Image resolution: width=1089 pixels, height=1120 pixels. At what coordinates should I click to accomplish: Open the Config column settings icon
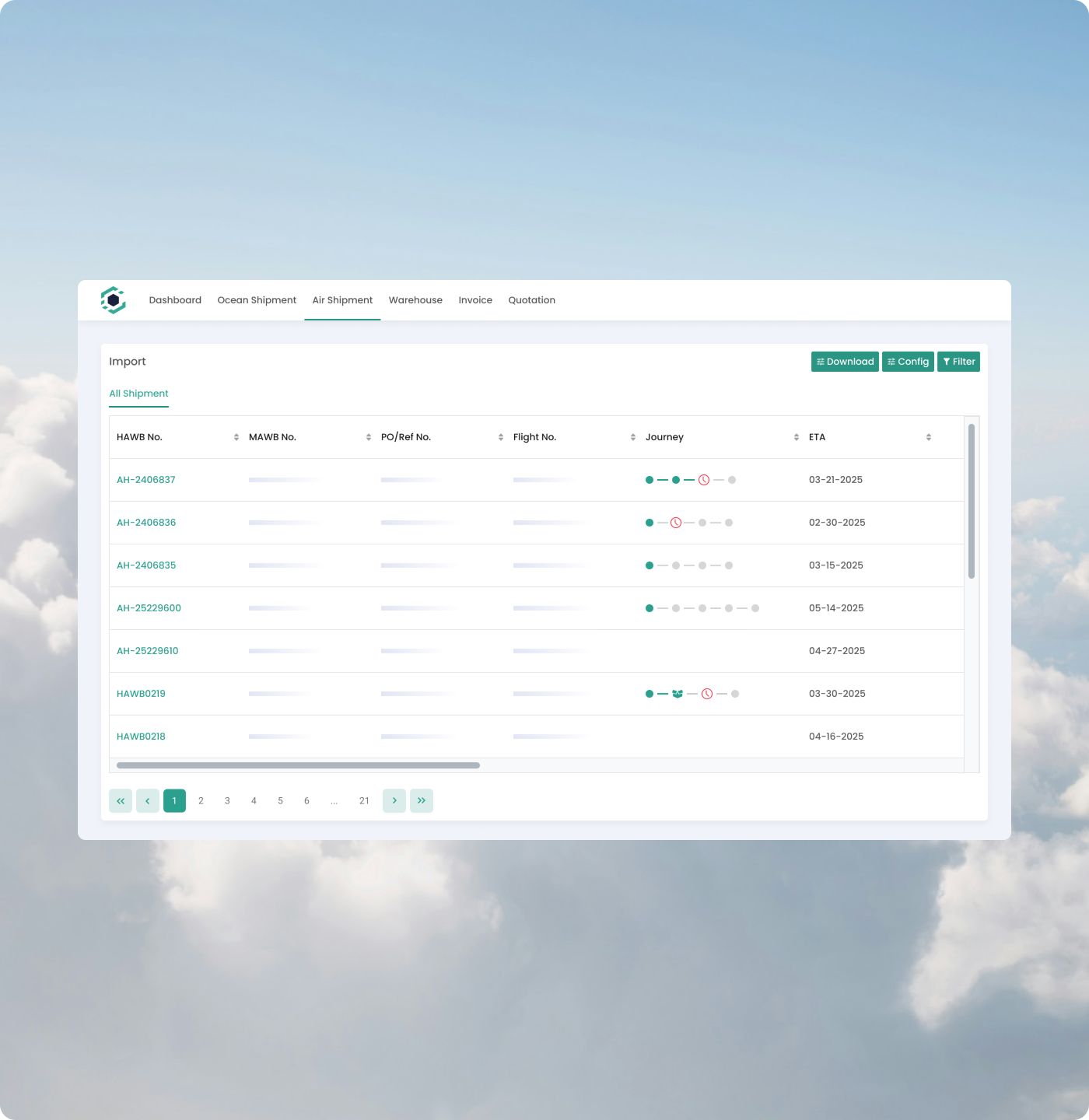click(891, 361)
